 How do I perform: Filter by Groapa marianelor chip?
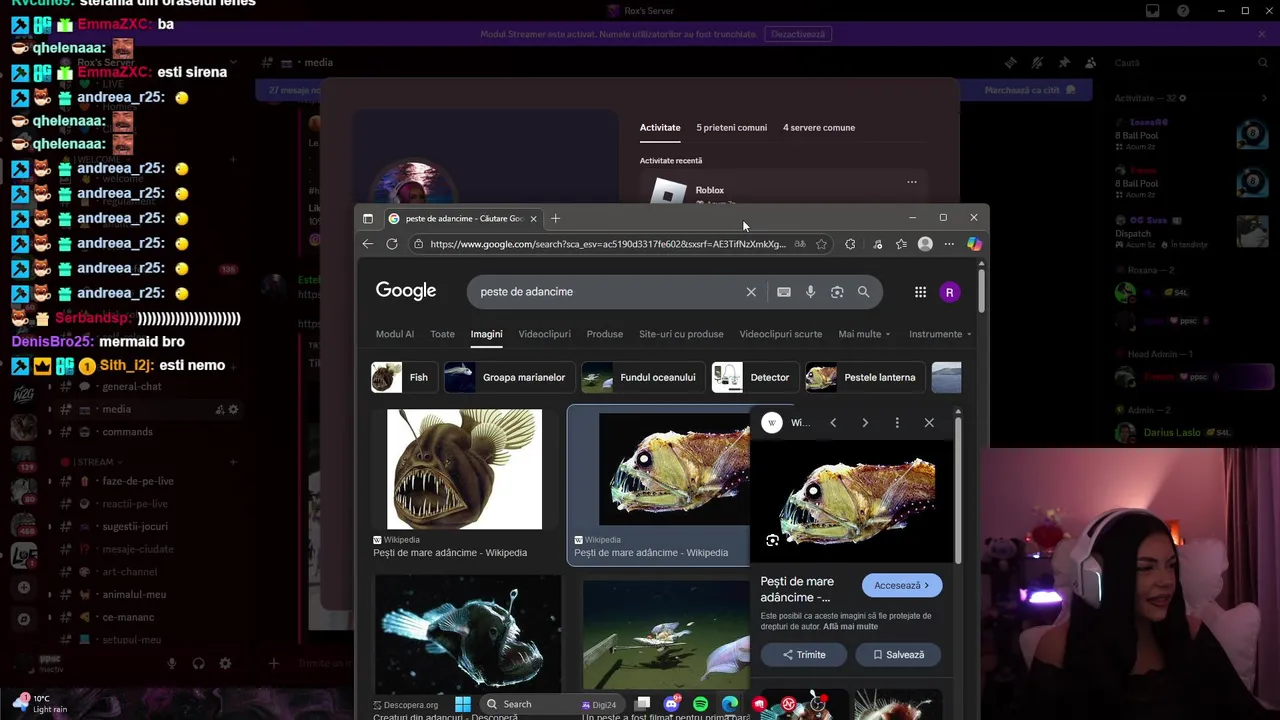click(508, 378)
